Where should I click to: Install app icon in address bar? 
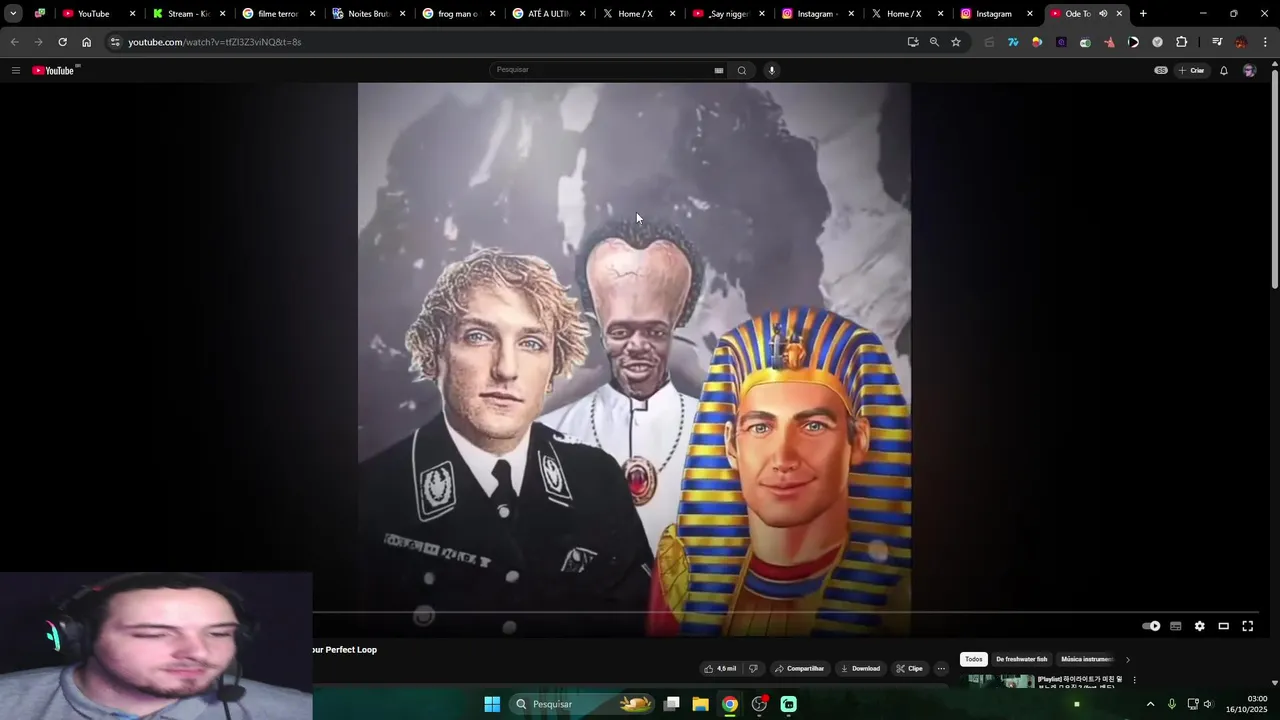point(912,42)
